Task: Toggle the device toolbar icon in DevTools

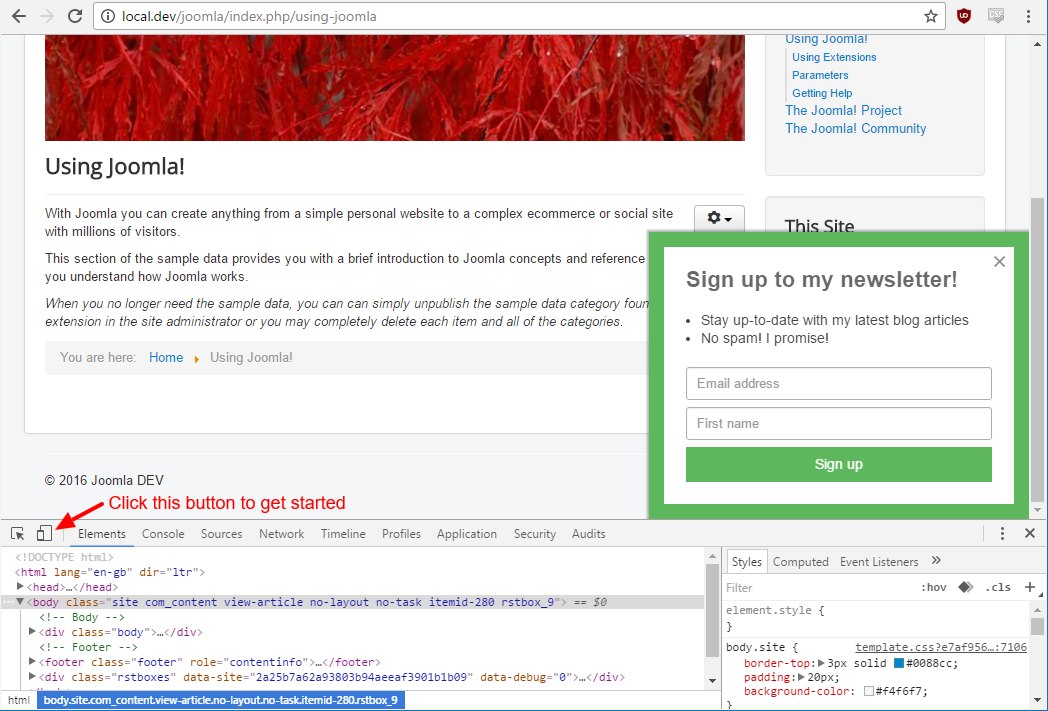Action: [x=44, y=534]
